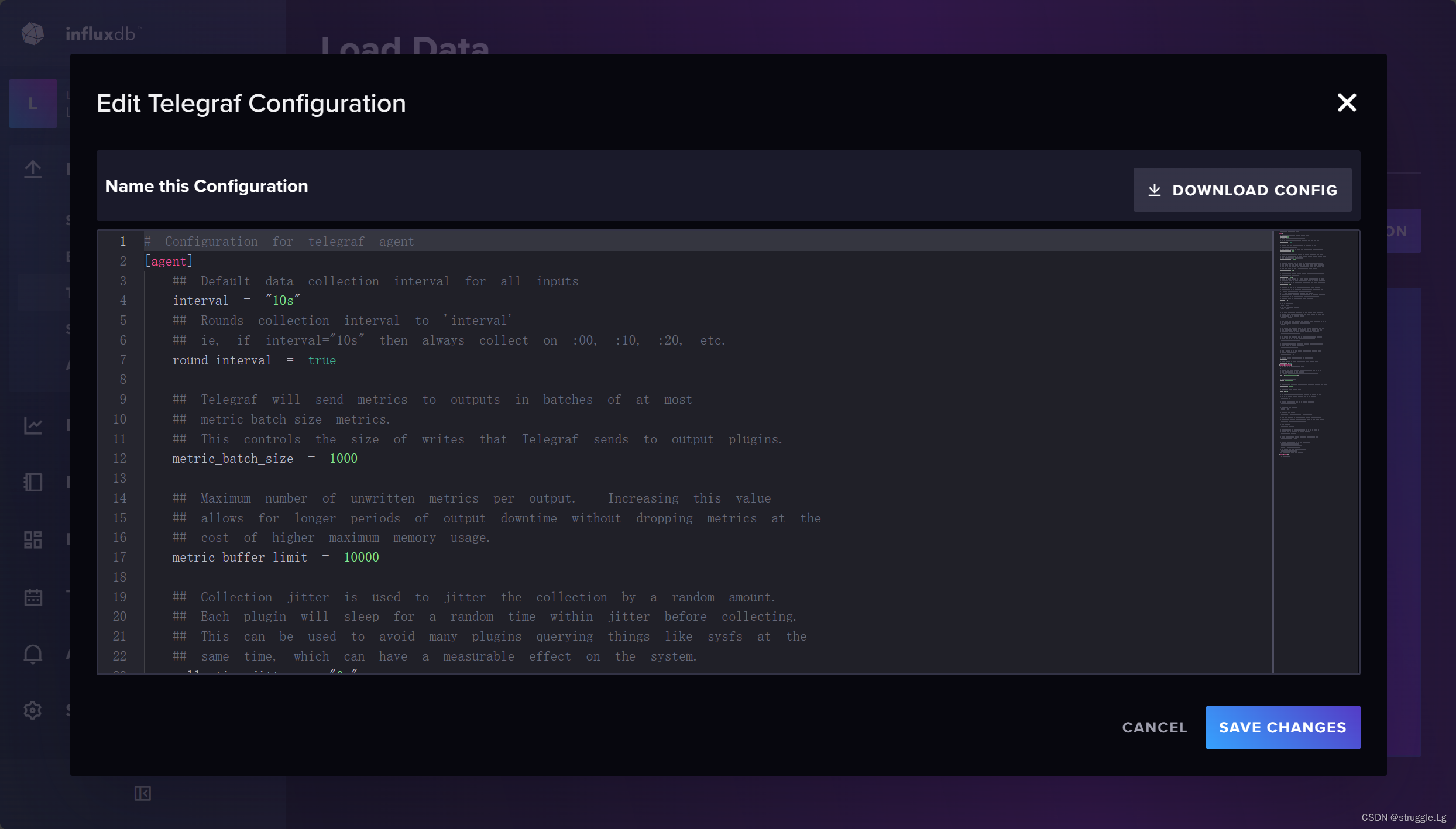Click the interval "10s" value in editor
This screenshot has height=829, width=1456.
pos(283,301)
